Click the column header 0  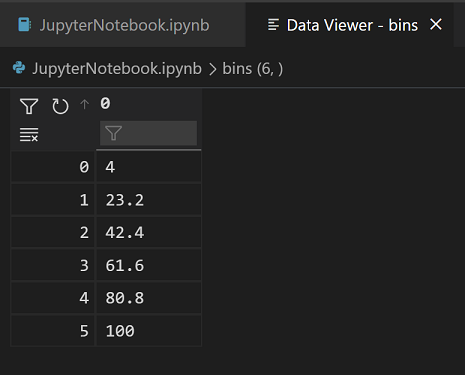(x=105, y=103)
